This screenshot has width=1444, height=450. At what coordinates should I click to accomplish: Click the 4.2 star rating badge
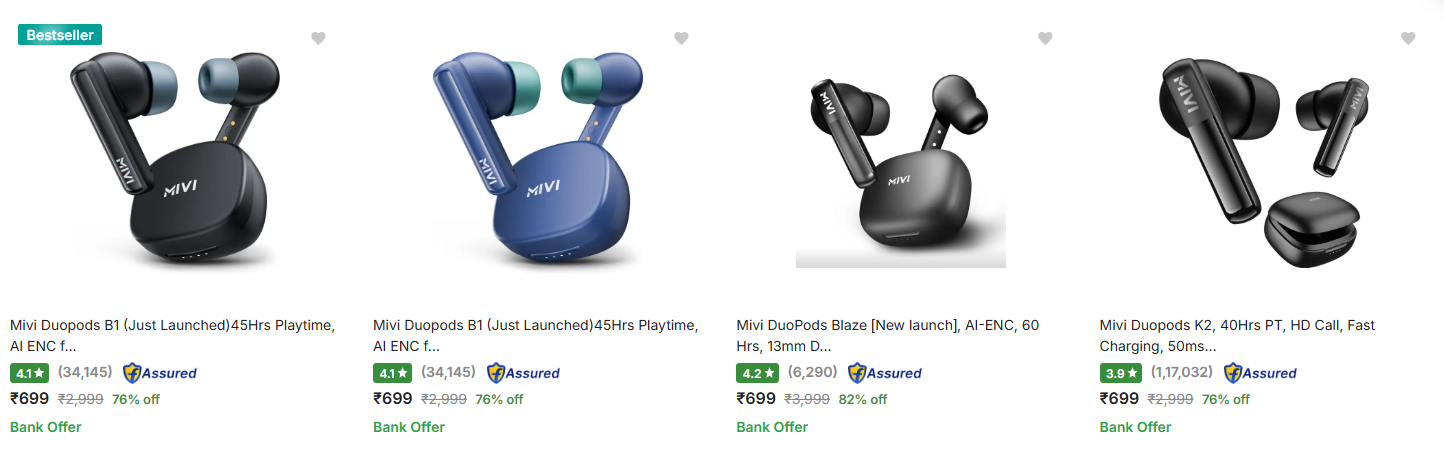[757, 373]
